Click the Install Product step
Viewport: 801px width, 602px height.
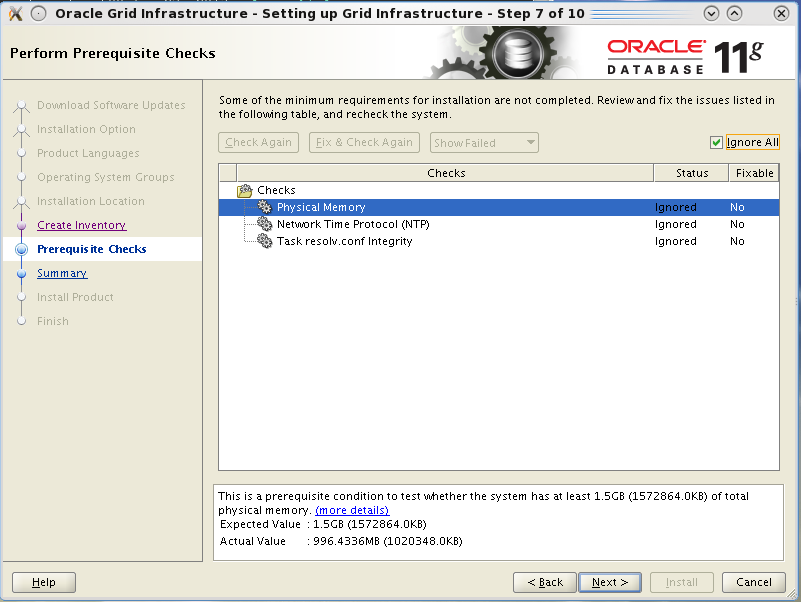click(75, 297)
